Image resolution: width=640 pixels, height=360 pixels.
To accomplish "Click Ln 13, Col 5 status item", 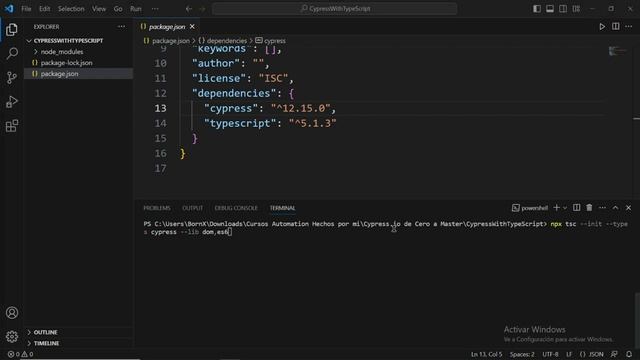I will click(x=487, y=354).
